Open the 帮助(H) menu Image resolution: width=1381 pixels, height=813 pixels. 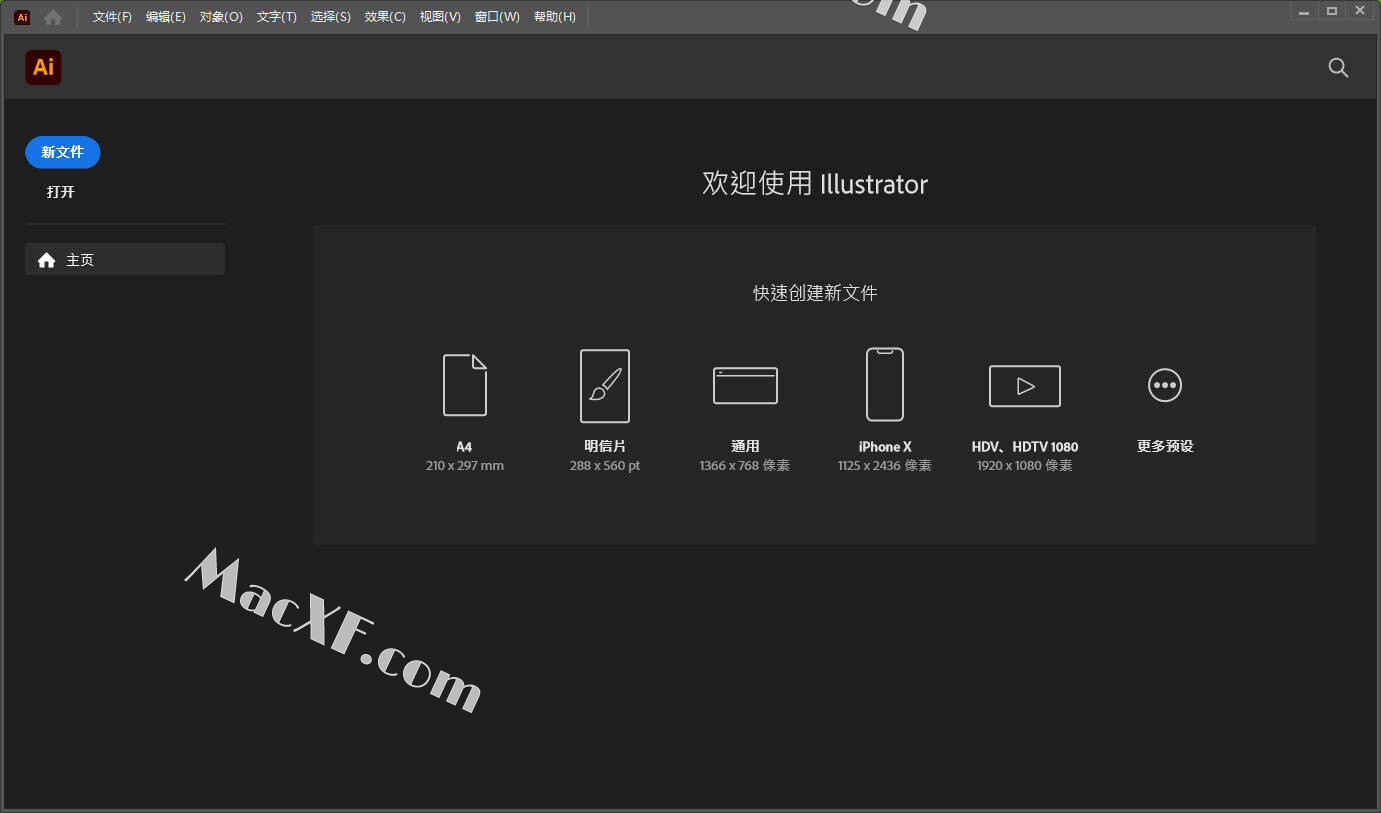(555, 17)
